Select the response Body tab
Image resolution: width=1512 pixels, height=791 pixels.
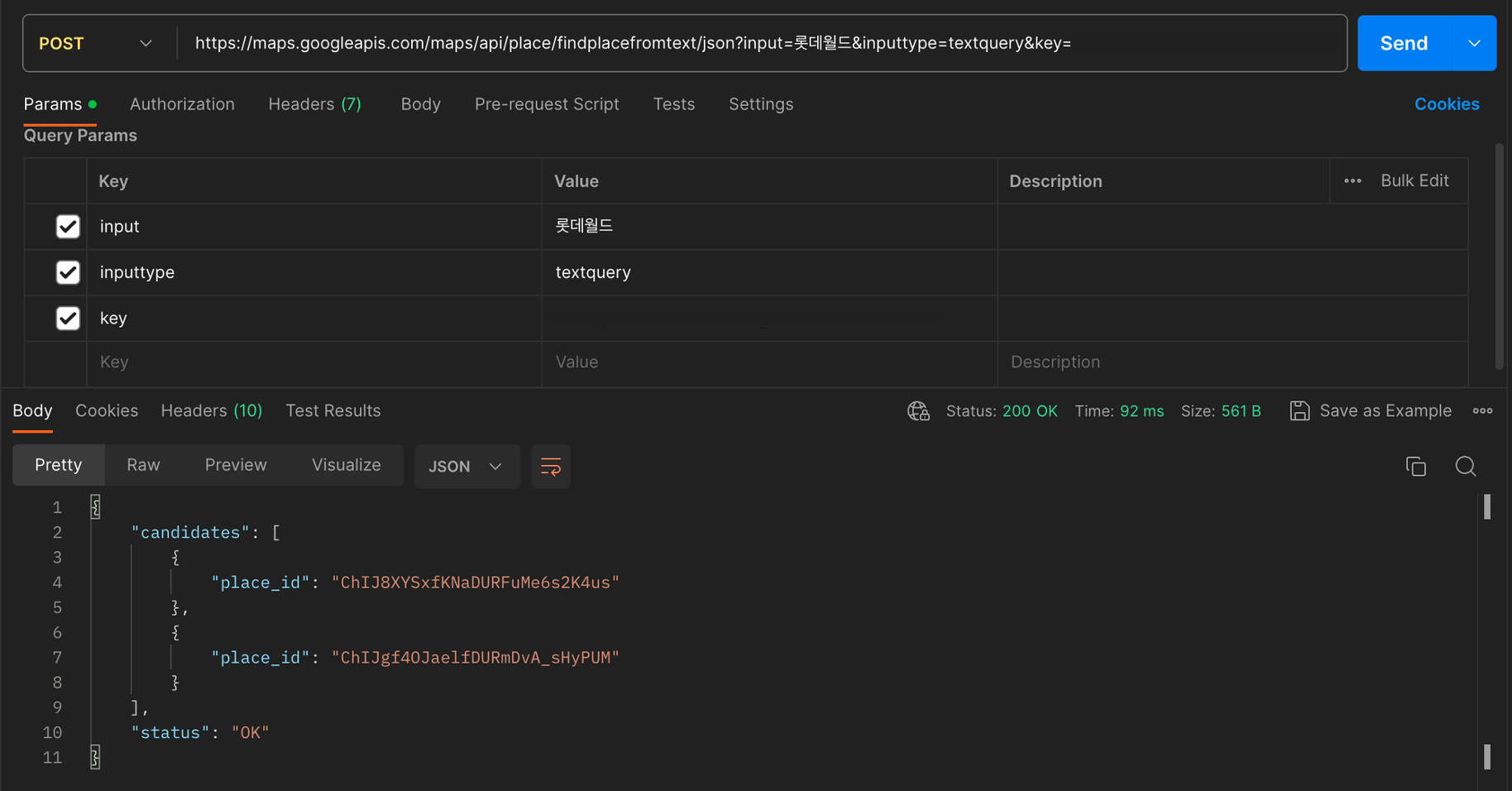click(32, 411)
